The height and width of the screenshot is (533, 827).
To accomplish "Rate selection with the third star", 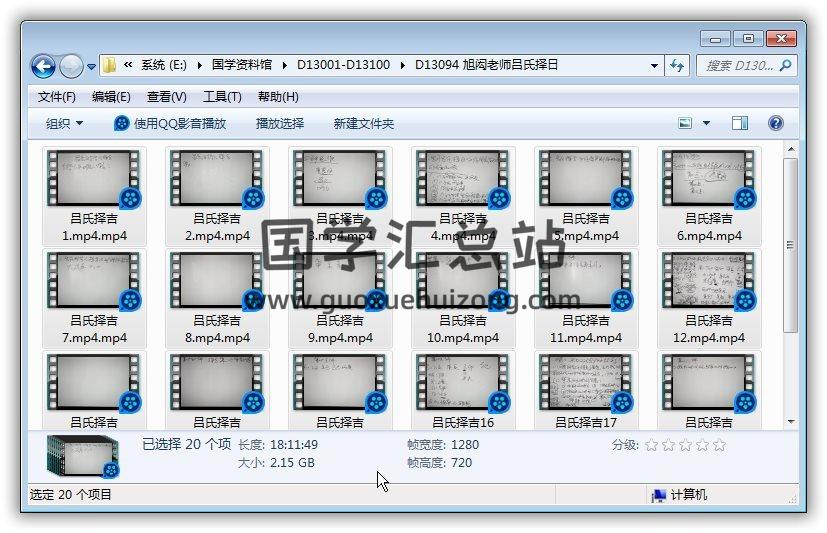I will 685,445.
